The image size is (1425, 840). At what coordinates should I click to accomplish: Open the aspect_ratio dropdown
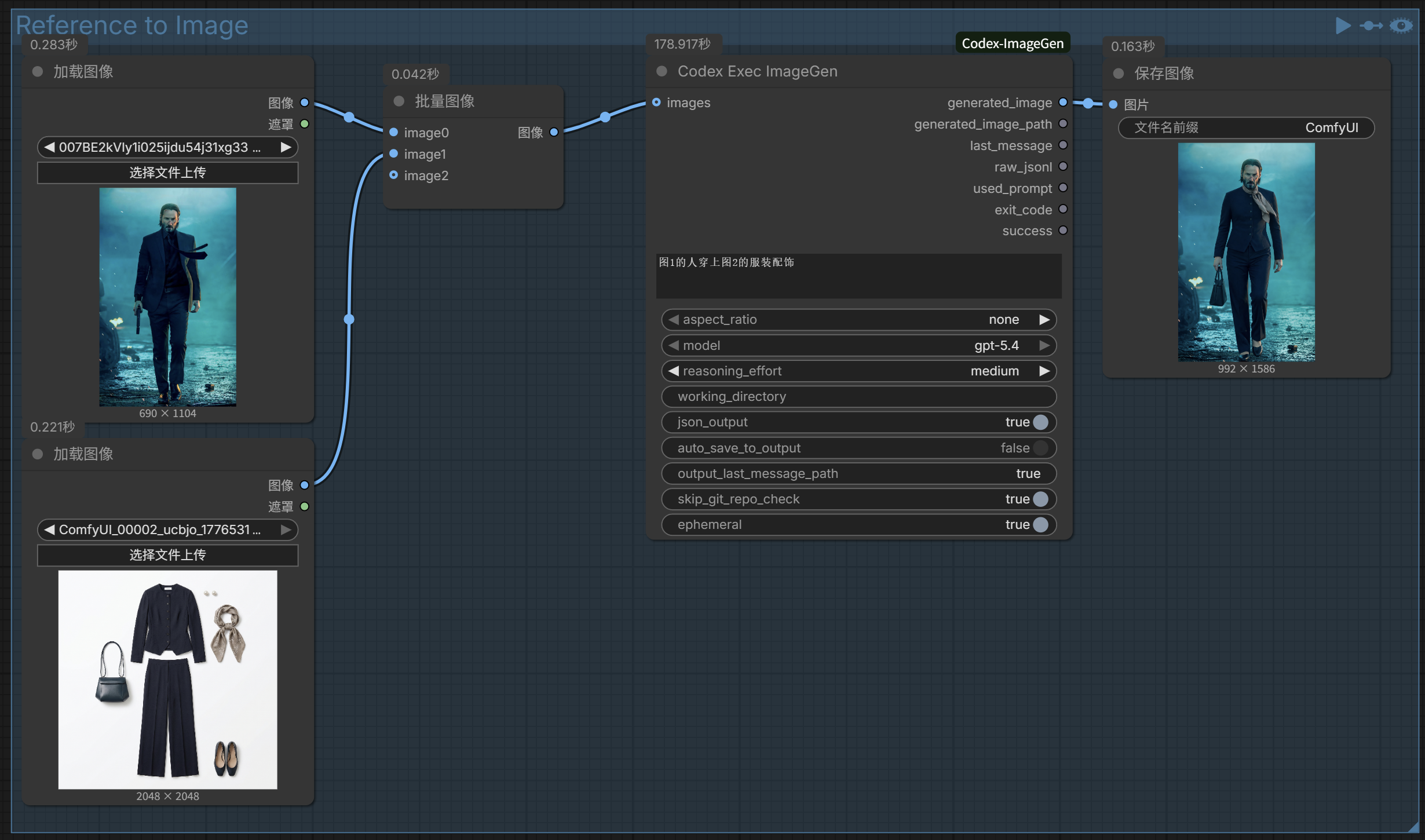(858, 320)
